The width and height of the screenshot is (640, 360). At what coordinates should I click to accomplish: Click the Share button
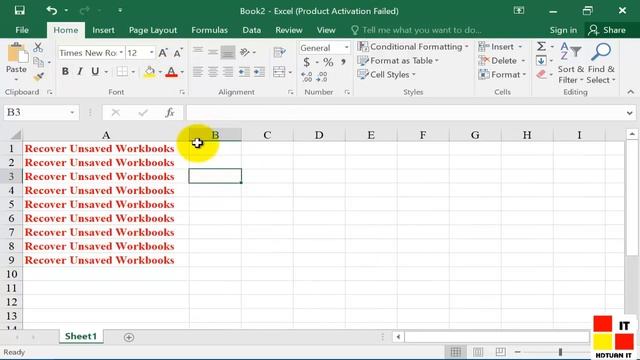(x=607, y=30)
